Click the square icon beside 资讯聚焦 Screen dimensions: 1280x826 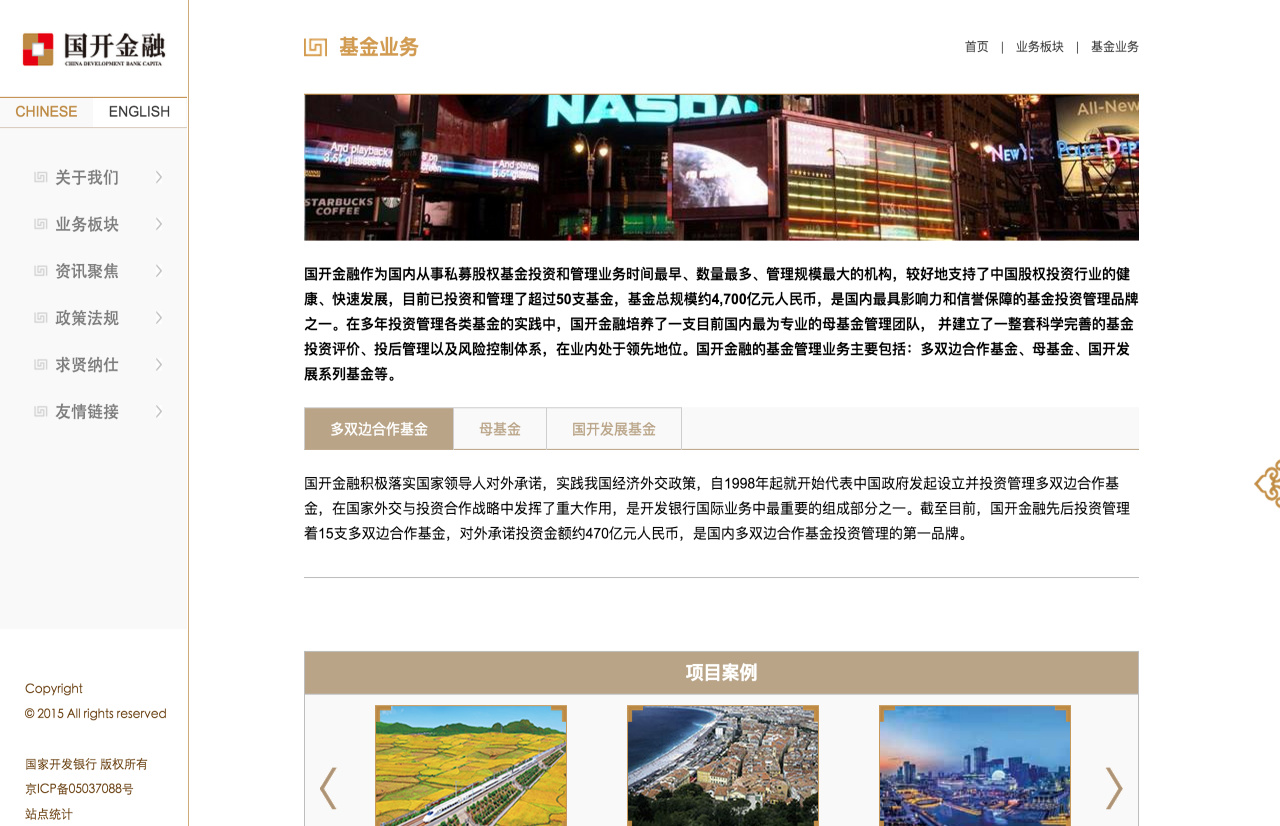(41, 271)
